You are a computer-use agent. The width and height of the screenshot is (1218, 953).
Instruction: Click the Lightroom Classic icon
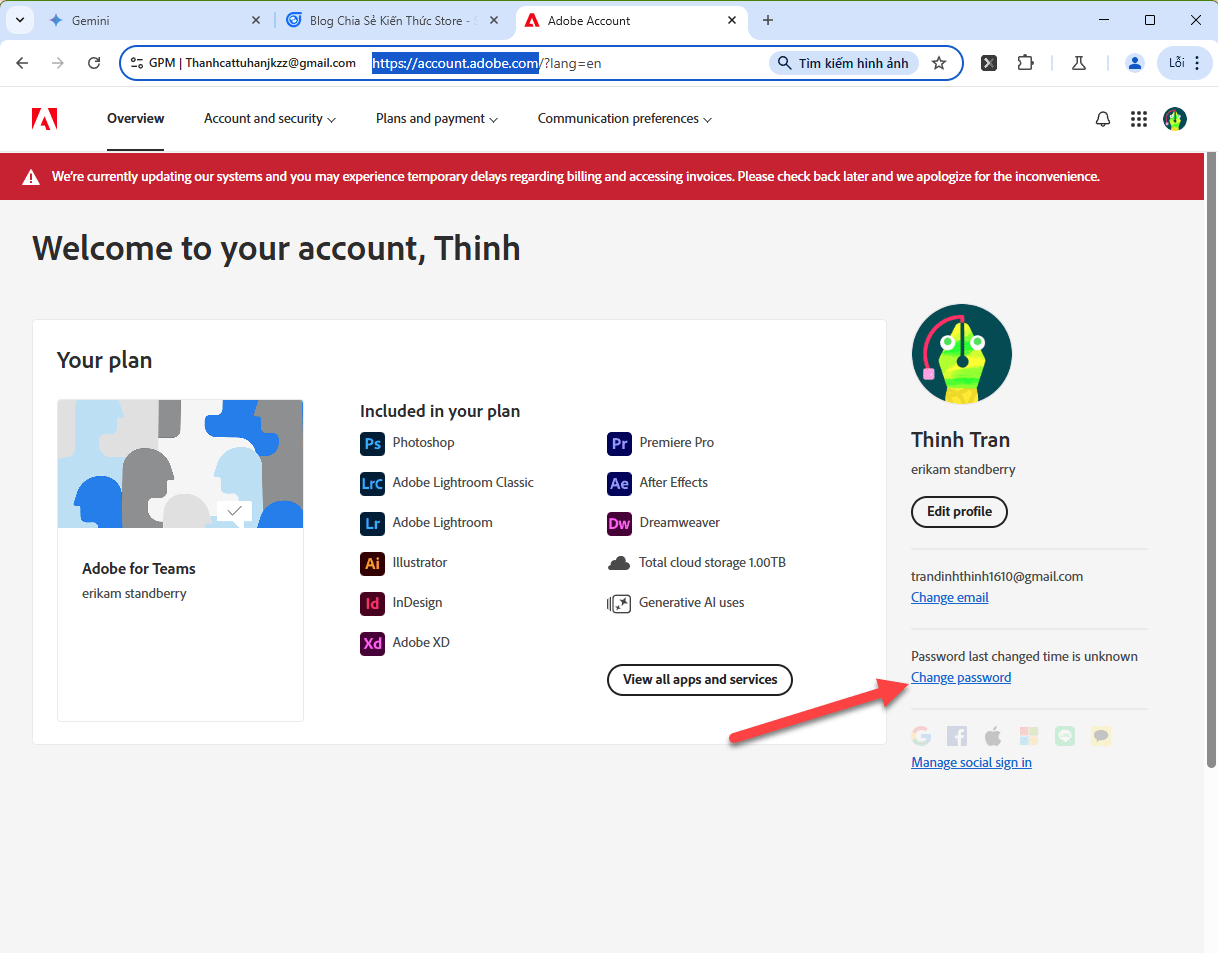[372, 483]
